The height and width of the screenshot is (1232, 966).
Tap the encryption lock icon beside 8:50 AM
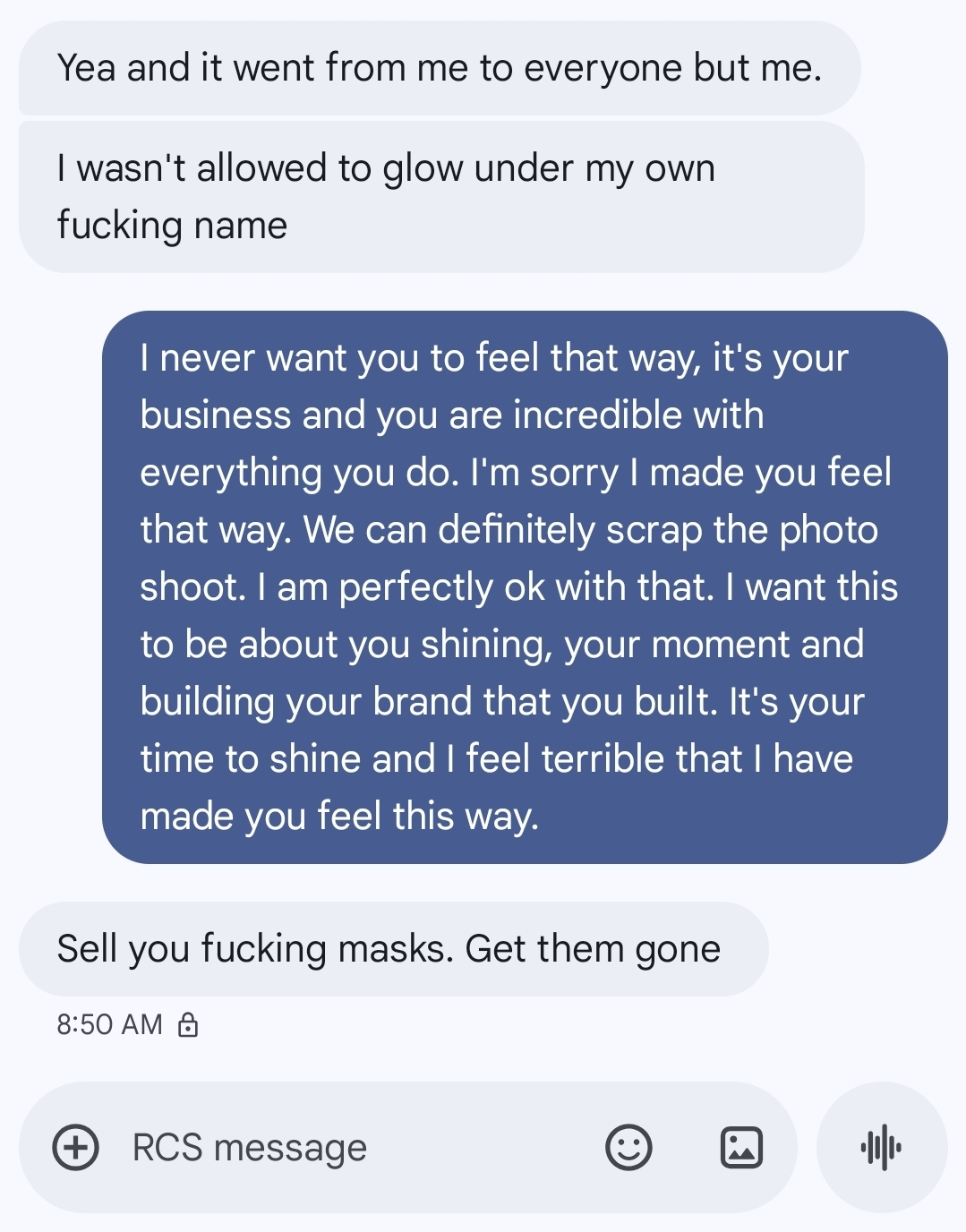[188, 1024]
